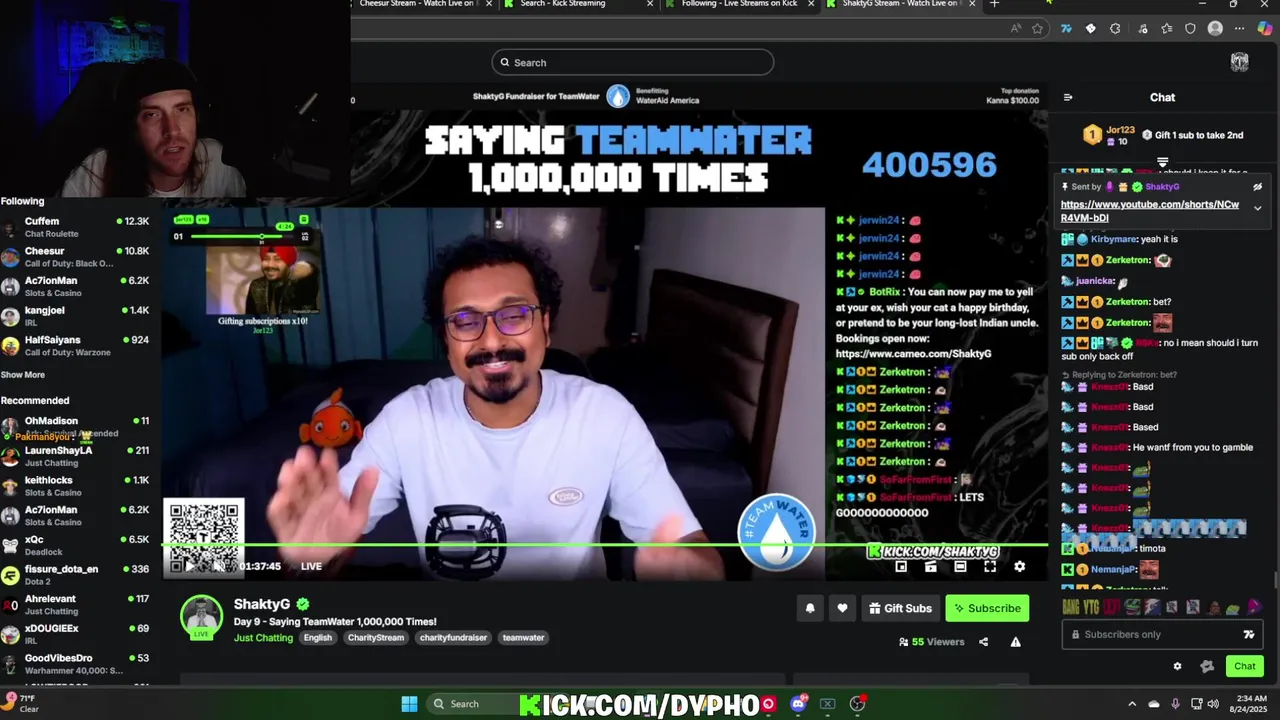Select the English tag
1280x720 pixels.
click(318, 638)
